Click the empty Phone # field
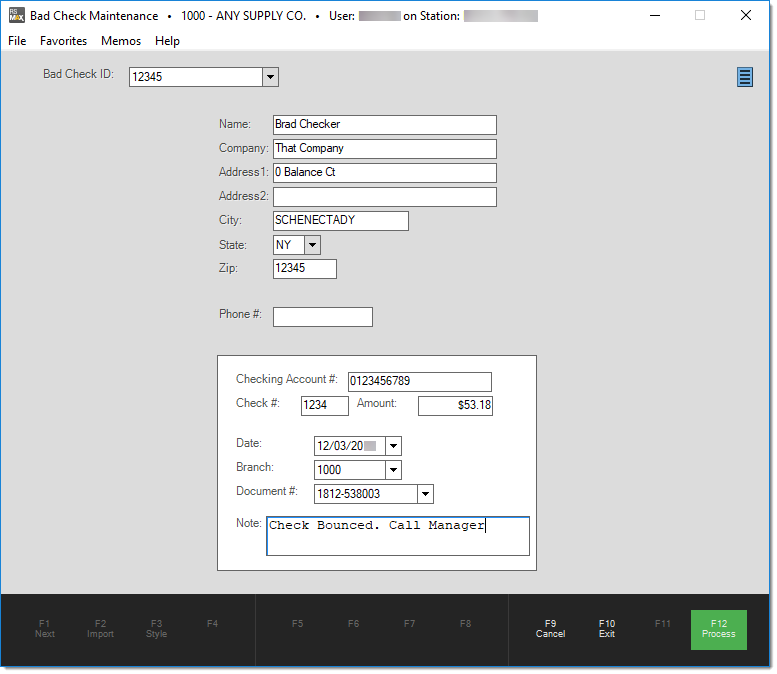 click(x=324, y=317)
